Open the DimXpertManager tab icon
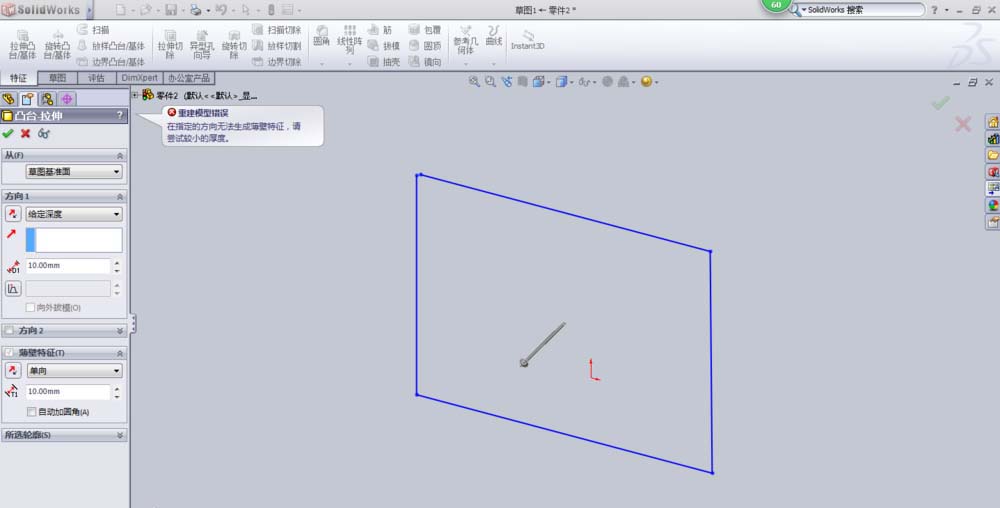This screenshot has width=1000, height=508. pyautogui.click(x=66, y=99)
